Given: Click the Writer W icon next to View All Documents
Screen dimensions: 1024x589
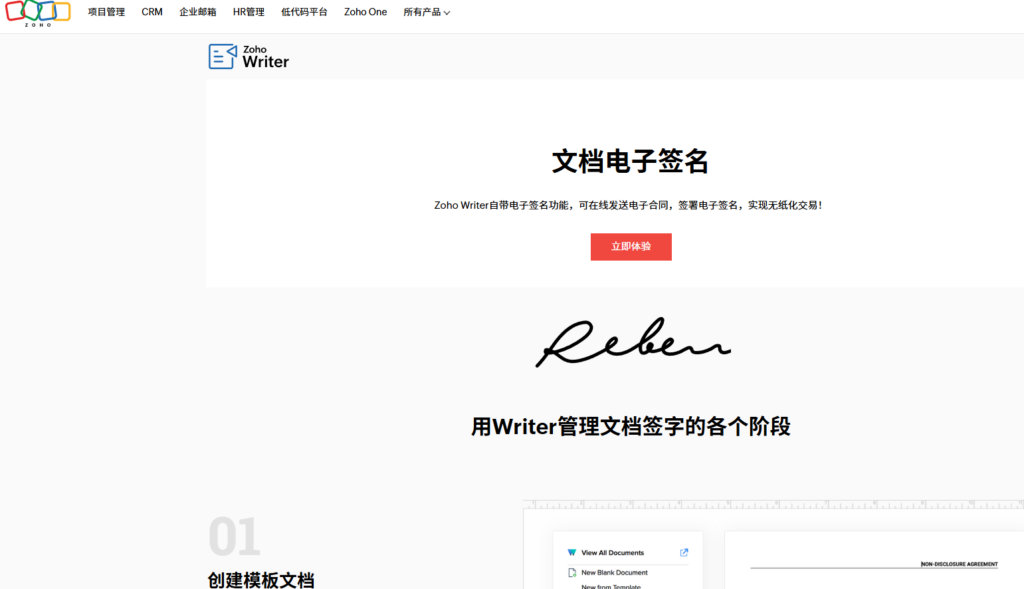Looking at the screenshot, I should tap(572, 552).
